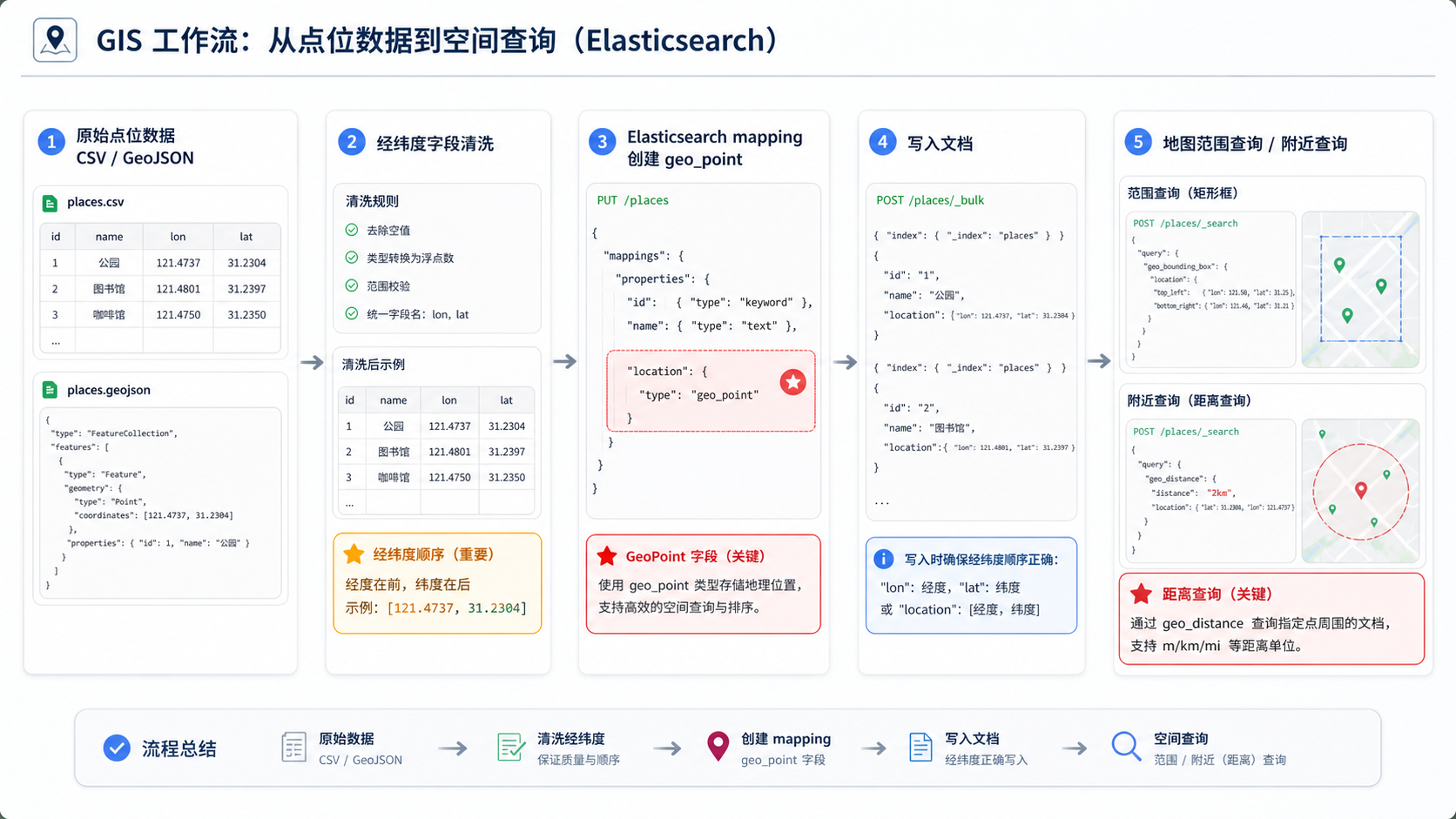Click the "geo_point" type value in the mapping

pyautogui.click(x=725, y=395)
